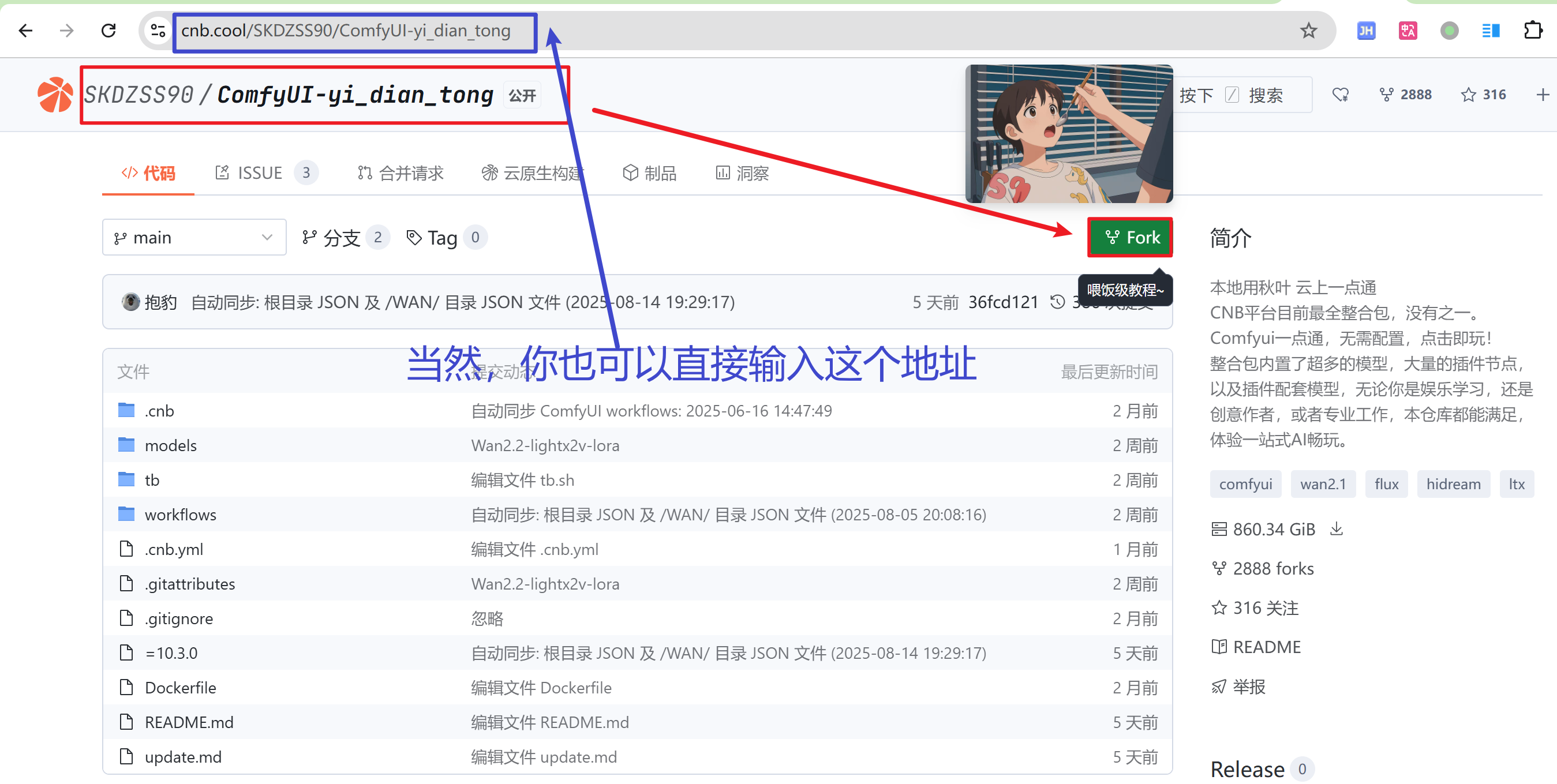Click the download icon beside 860.34 GiB
Screen dimensions: 1557x784
click(1337, 528)
